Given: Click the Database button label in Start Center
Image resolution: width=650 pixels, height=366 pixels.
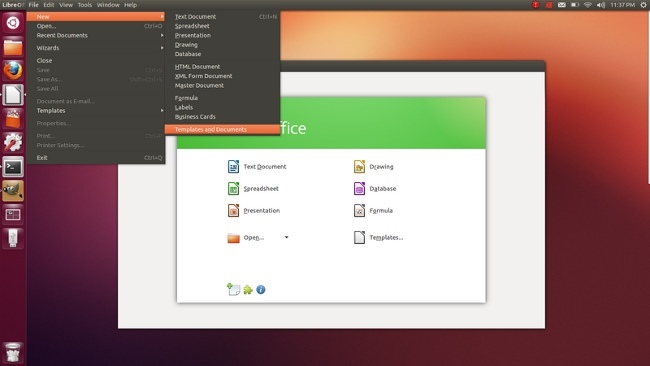Looking at the screenshot, I should (383, 189).
